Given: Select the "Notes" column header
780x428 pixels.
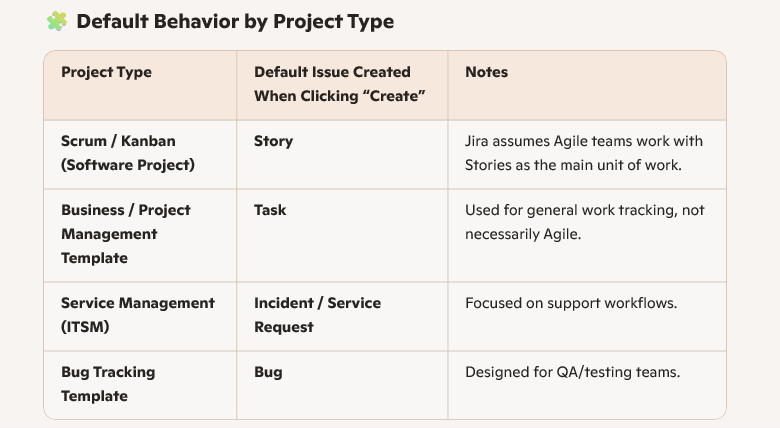Looking at the screenshot, I should point(486,72).
